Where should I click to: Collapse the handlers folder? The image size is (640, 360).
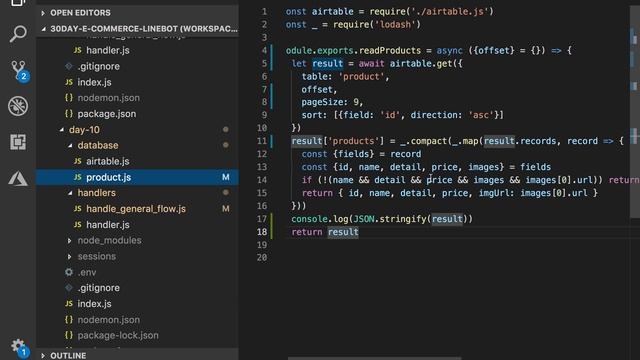tap(70, 193)
